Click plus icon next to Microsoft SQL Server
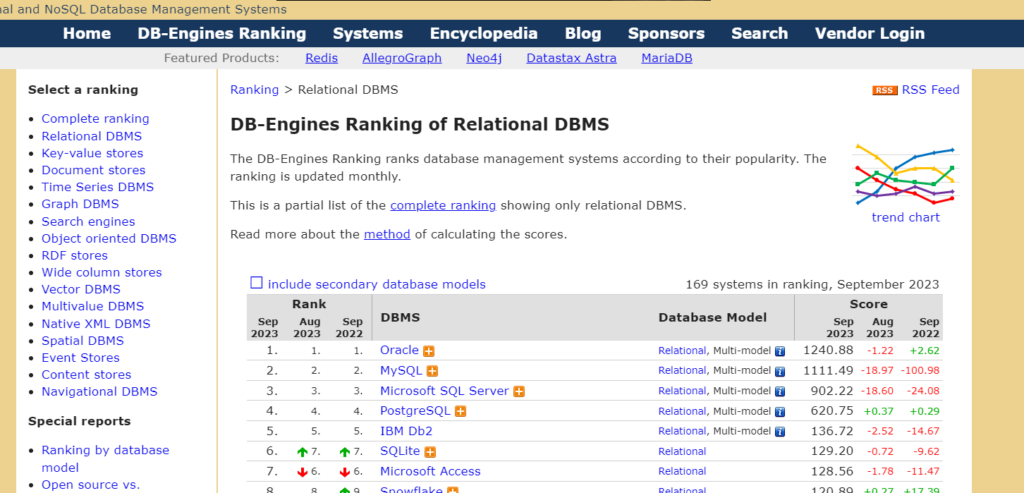1024x493 pixels. tap(519, 391)
